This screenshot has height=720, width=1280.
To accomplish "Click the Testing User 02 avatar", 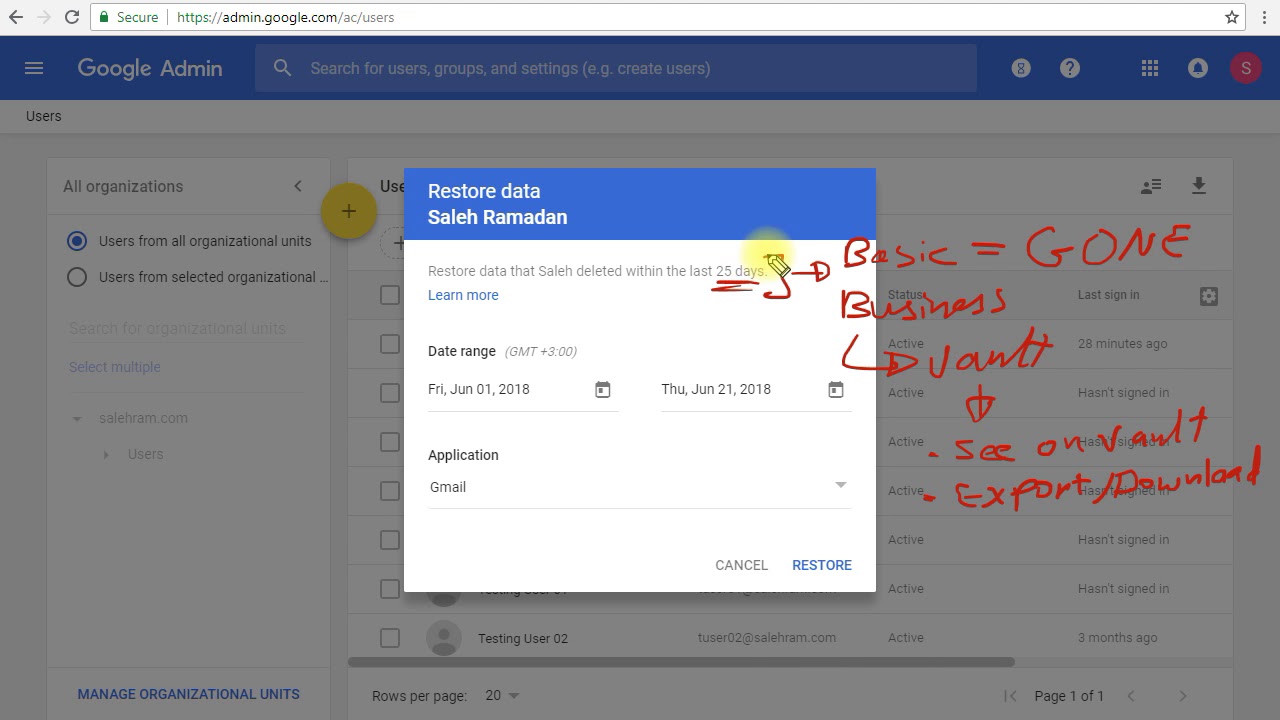I will pos(444,638).
